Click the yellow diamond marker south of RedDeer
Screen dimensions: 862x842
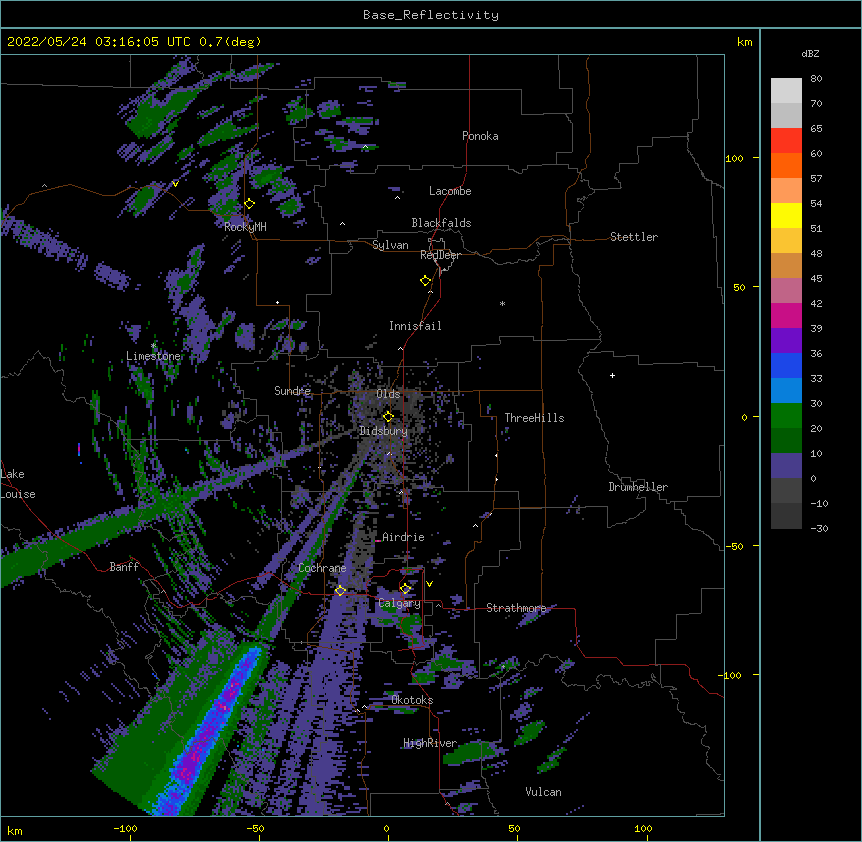click(426, 281)
